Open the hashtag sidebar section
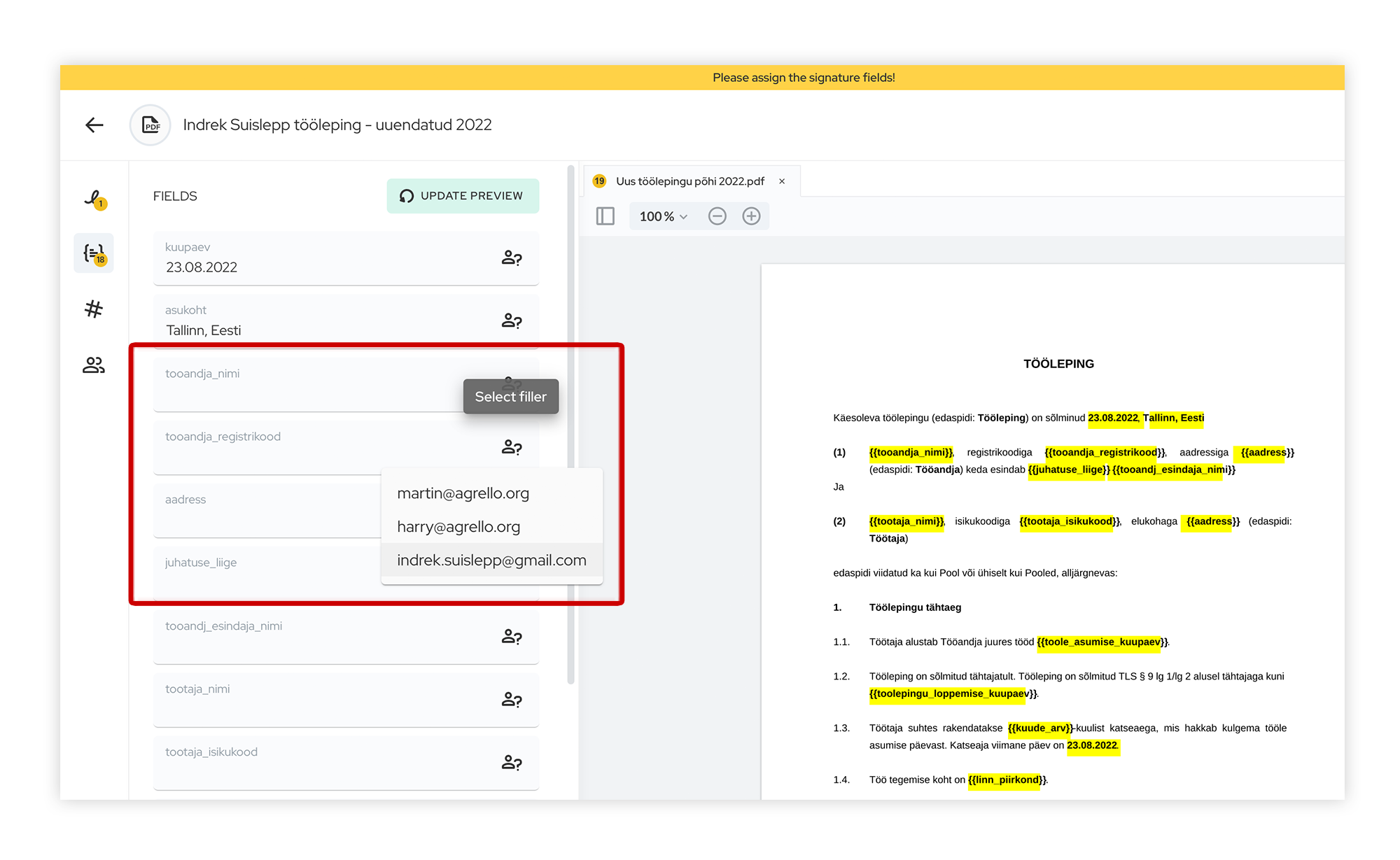This screenshot has width=1400, height=860. [94, 309]
